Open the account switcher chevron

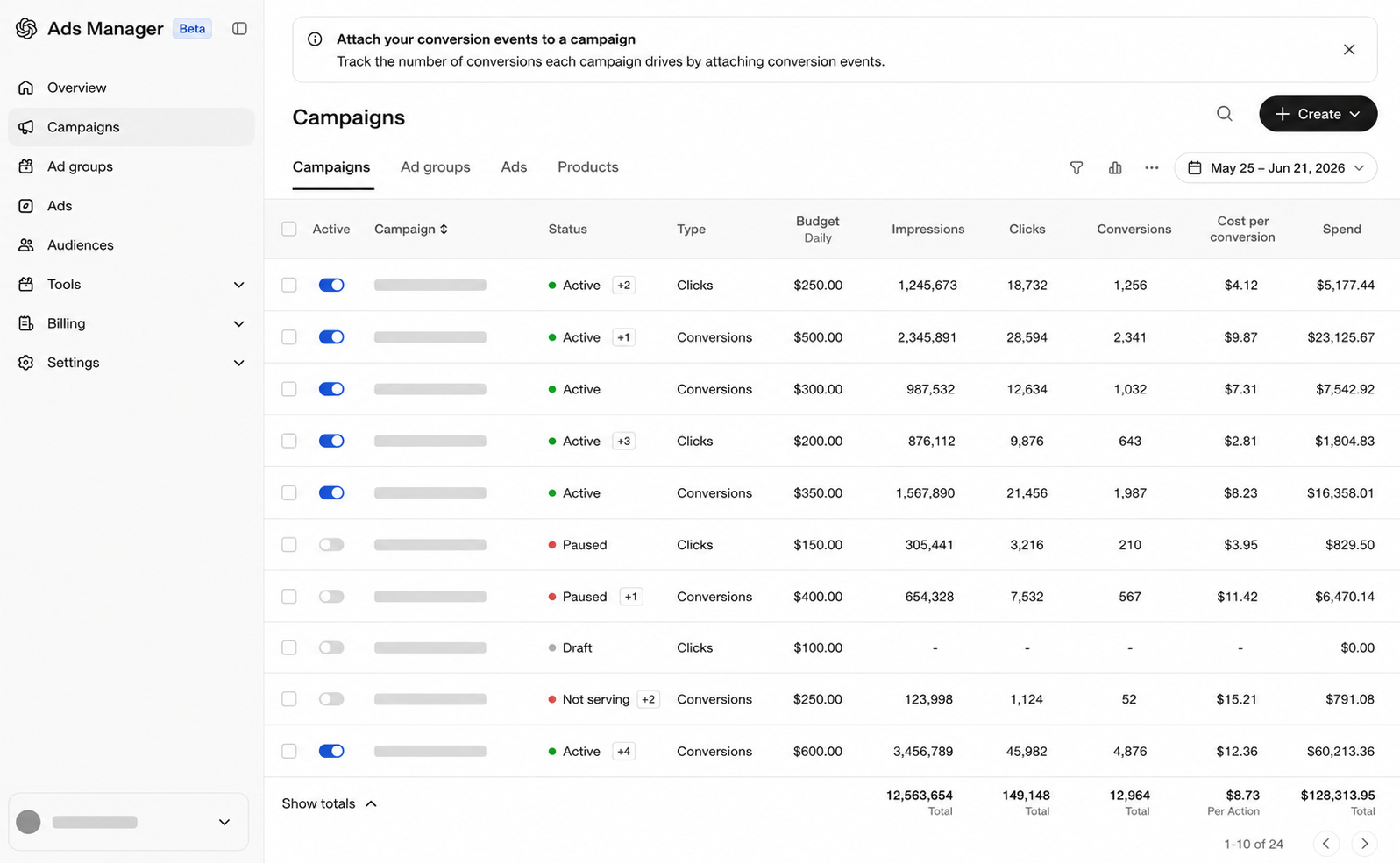click(x=224, y=822)
